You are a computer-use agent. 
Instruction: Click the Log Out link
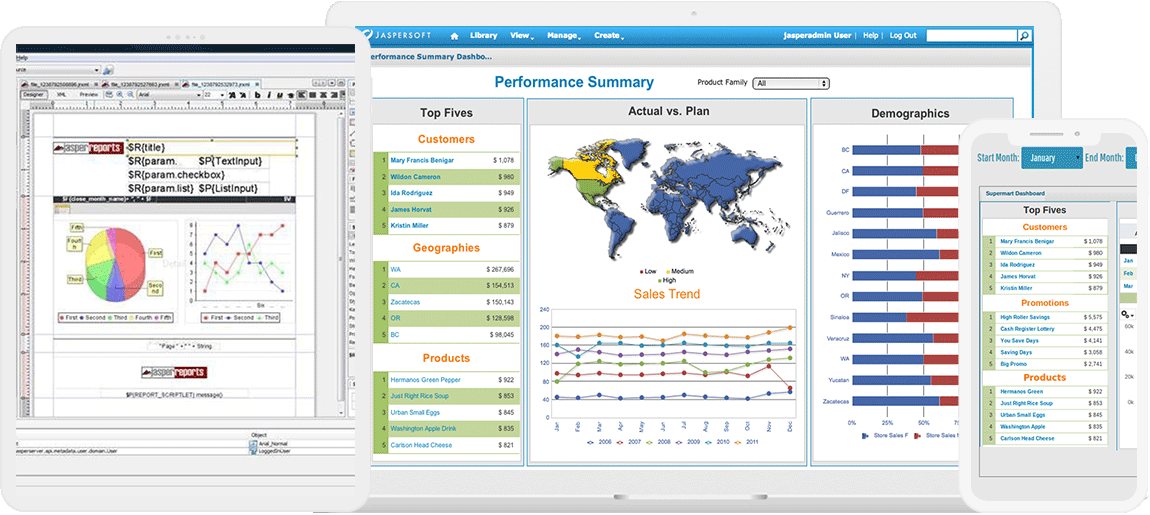click(903, 35)
